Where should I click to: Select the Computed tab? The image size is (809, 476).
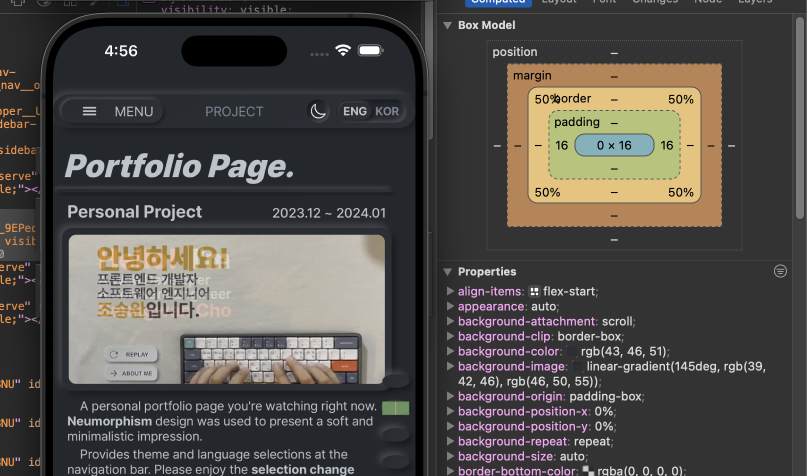498,2
